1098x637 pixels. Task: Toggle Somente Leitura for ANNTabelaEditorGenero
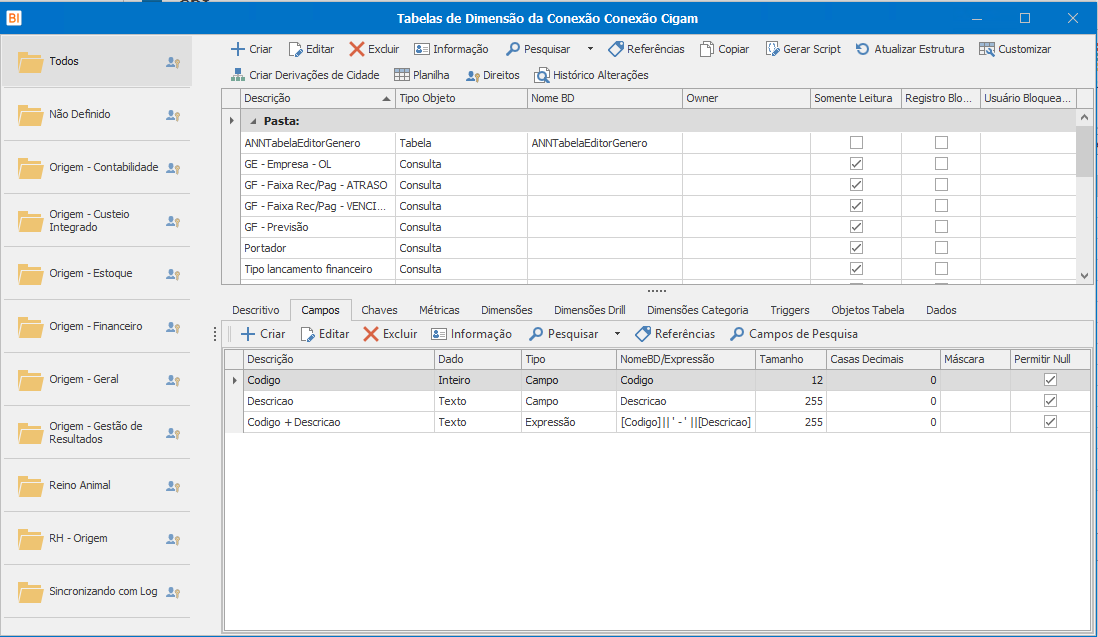click(x=856, y=143)
